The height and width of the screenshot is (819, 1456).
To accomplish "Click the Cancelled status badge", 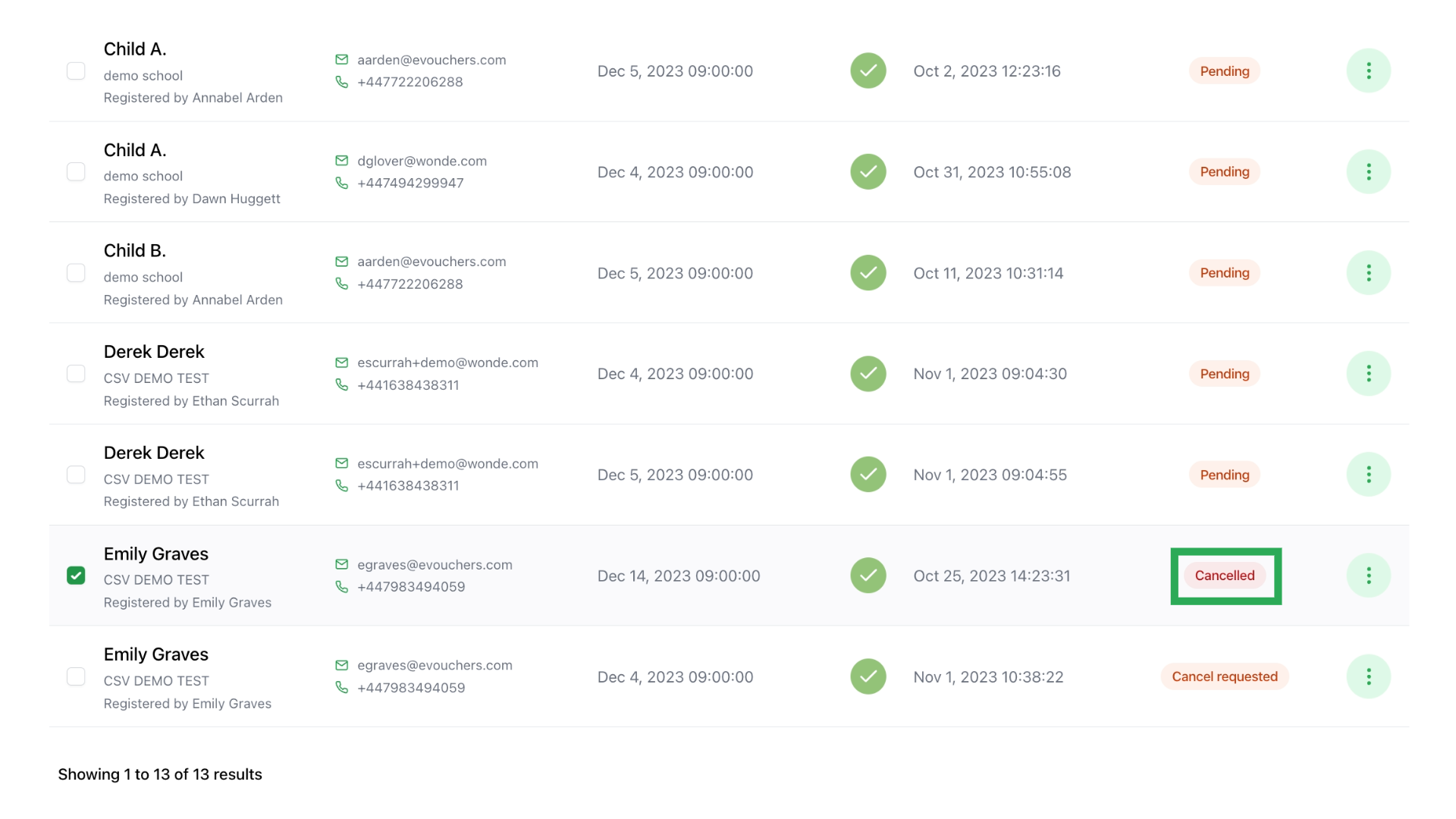I will pyautogui.click(x=1224, y=576).
